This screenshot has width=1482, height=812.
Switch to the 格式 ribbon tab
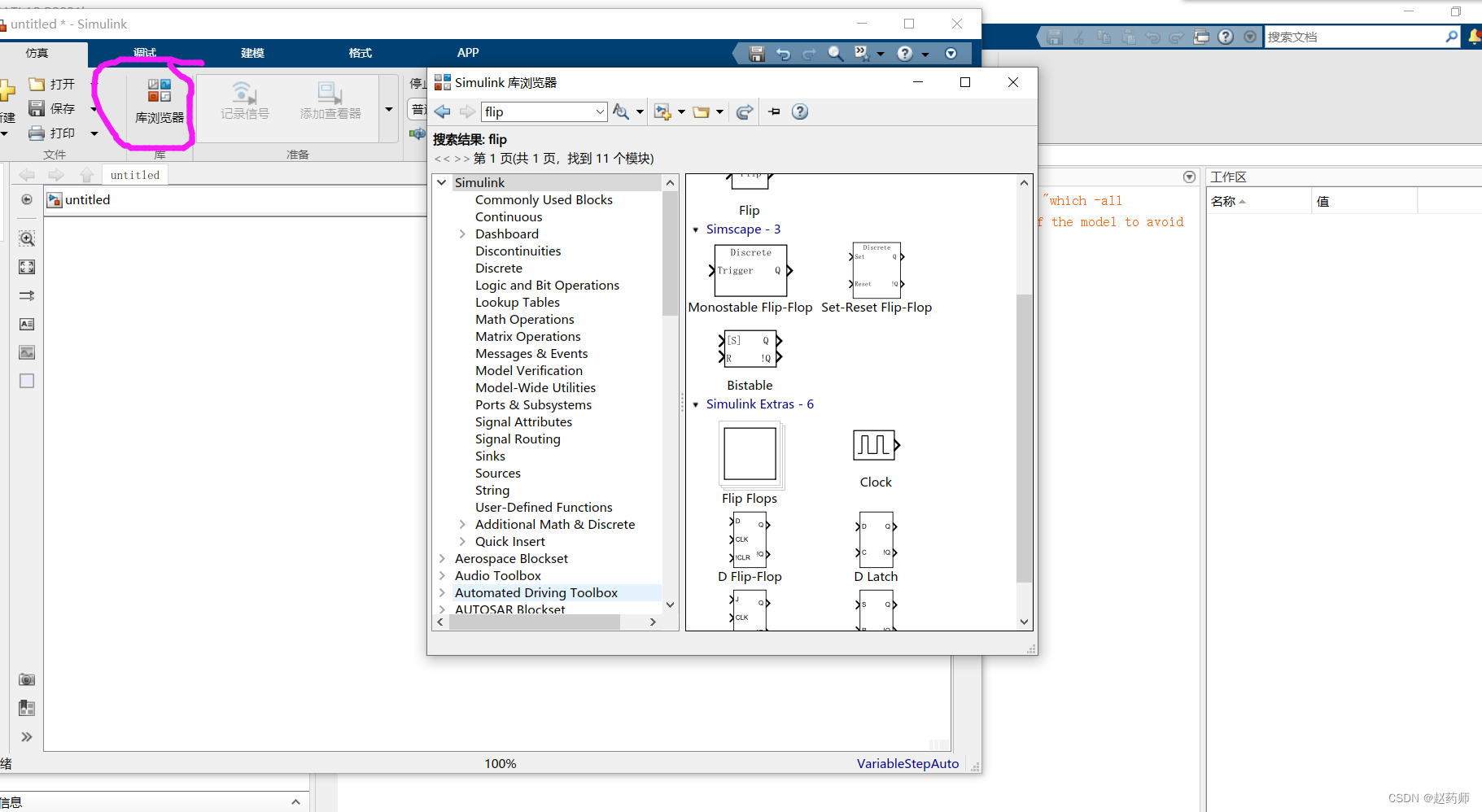pyautogui.click(x=360, y=53)
